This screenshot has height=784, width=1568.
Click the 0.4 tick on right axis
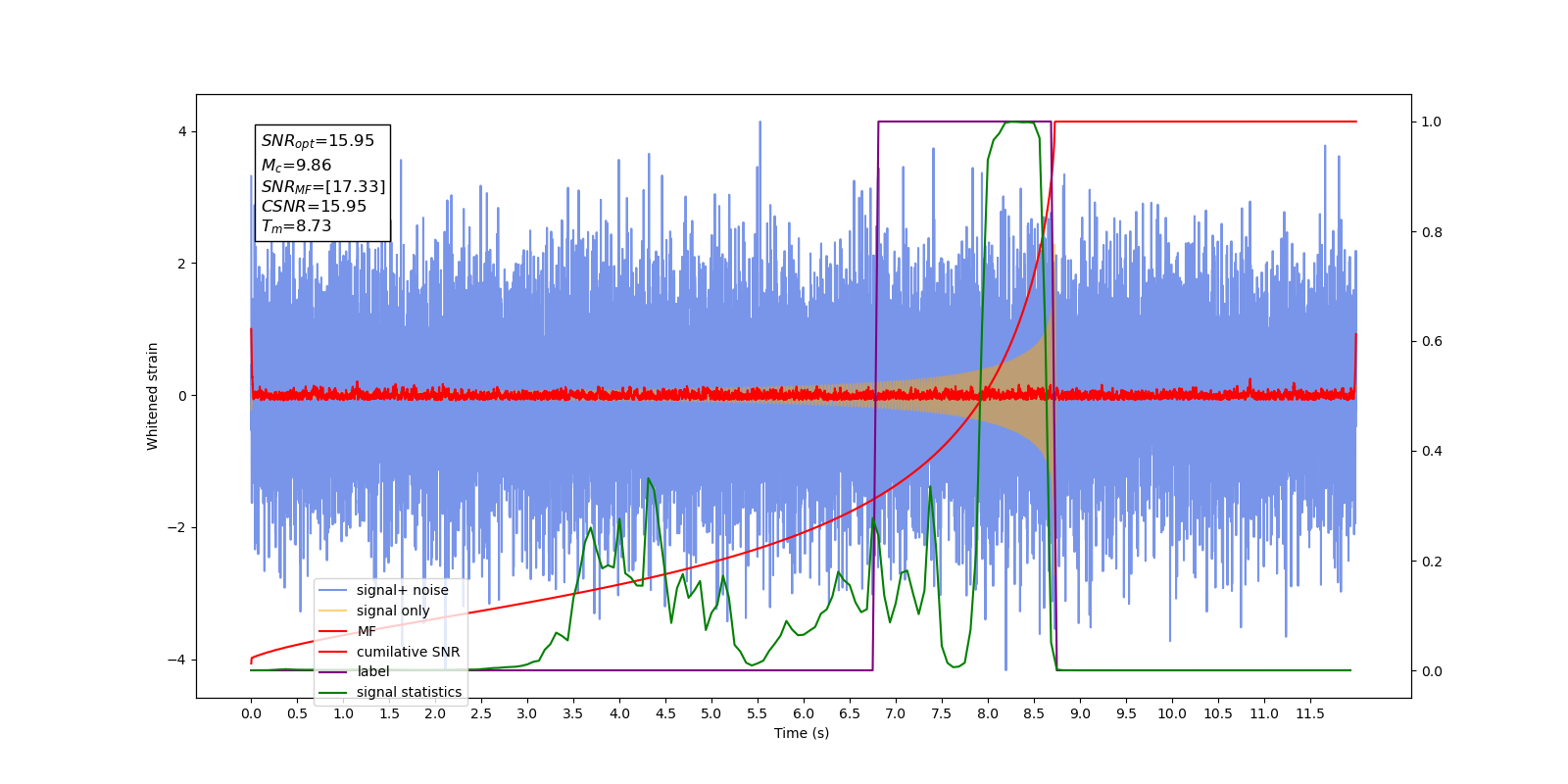point(1432,452)
